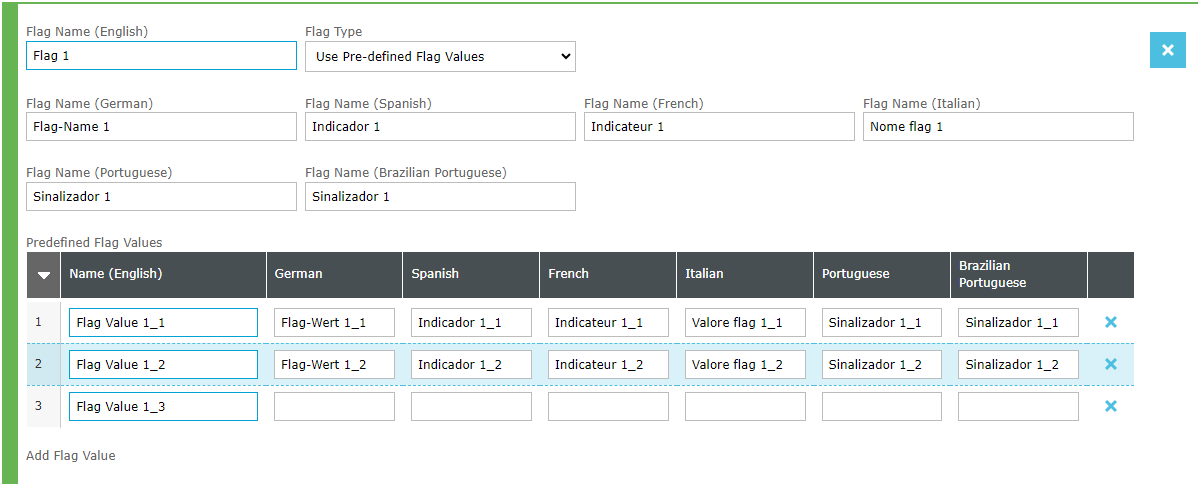Select the Flag Name (French) textbox

719,127
